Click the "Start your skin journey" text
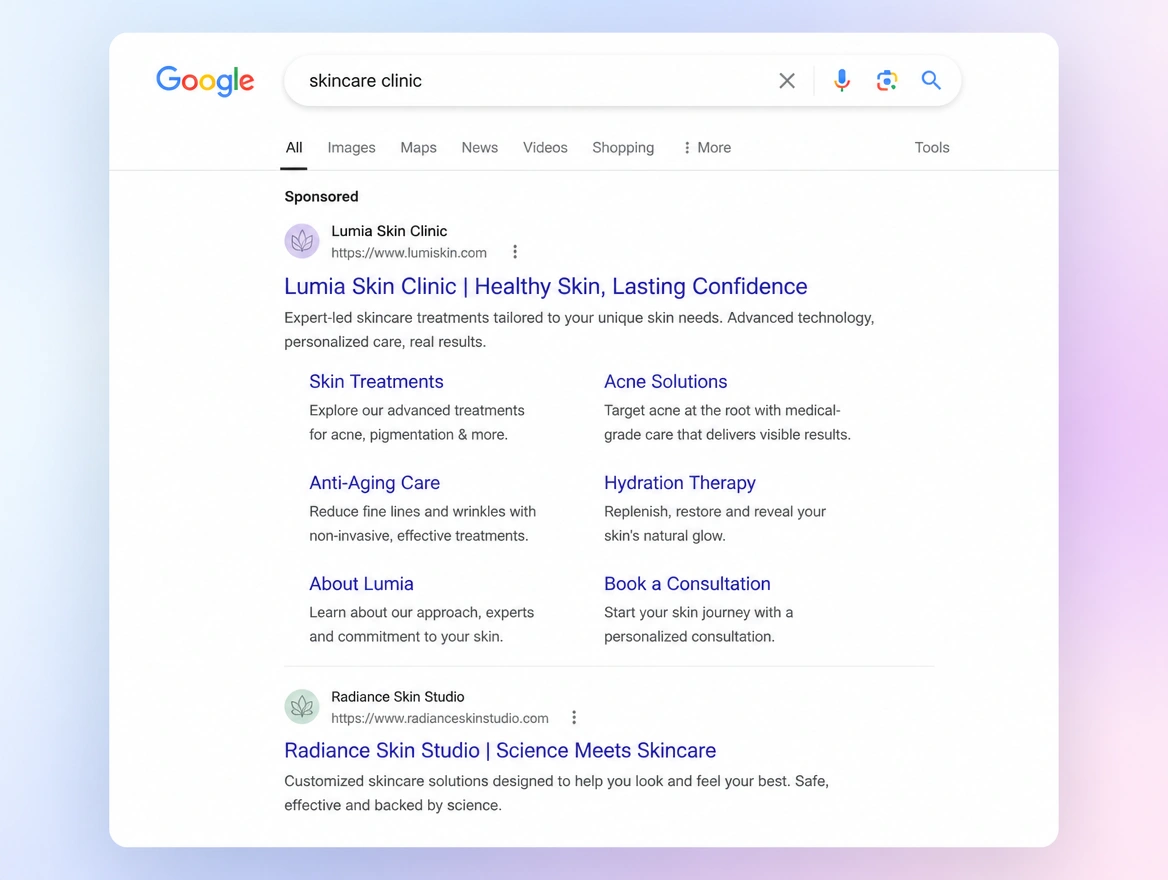Screen dimensions: 1168x880 [699, 624]
